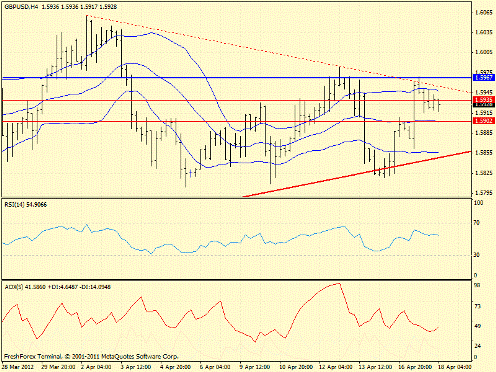Click the 1.5825 price axis label

(x=483, y=173)
